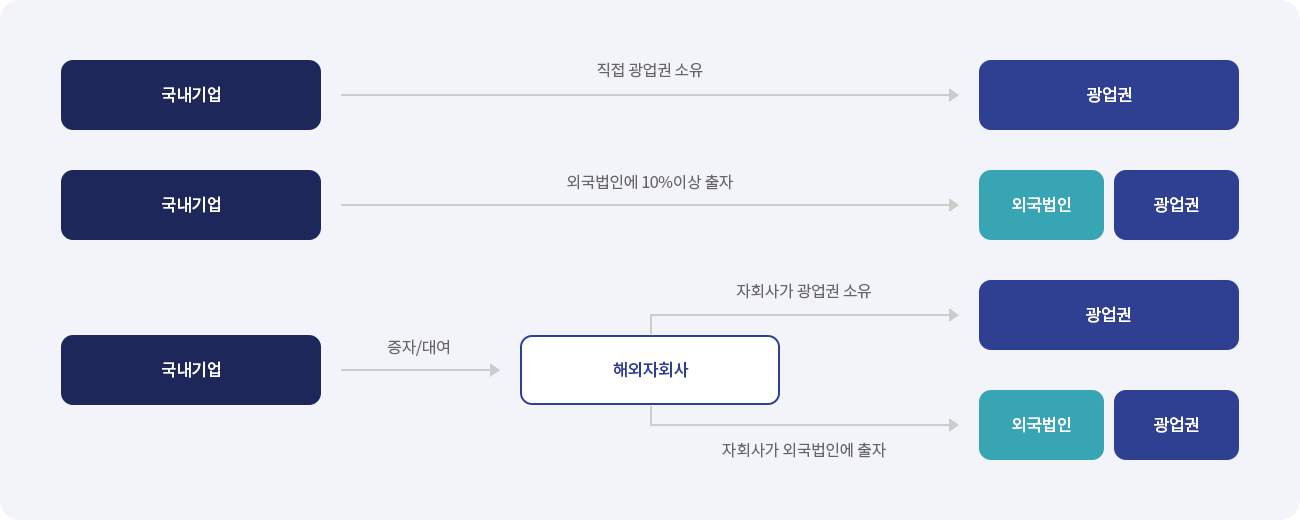Click arrowhead pointing to third-row wide 광업권
This screenshot has height=520, width=1300.
(954, 315)
